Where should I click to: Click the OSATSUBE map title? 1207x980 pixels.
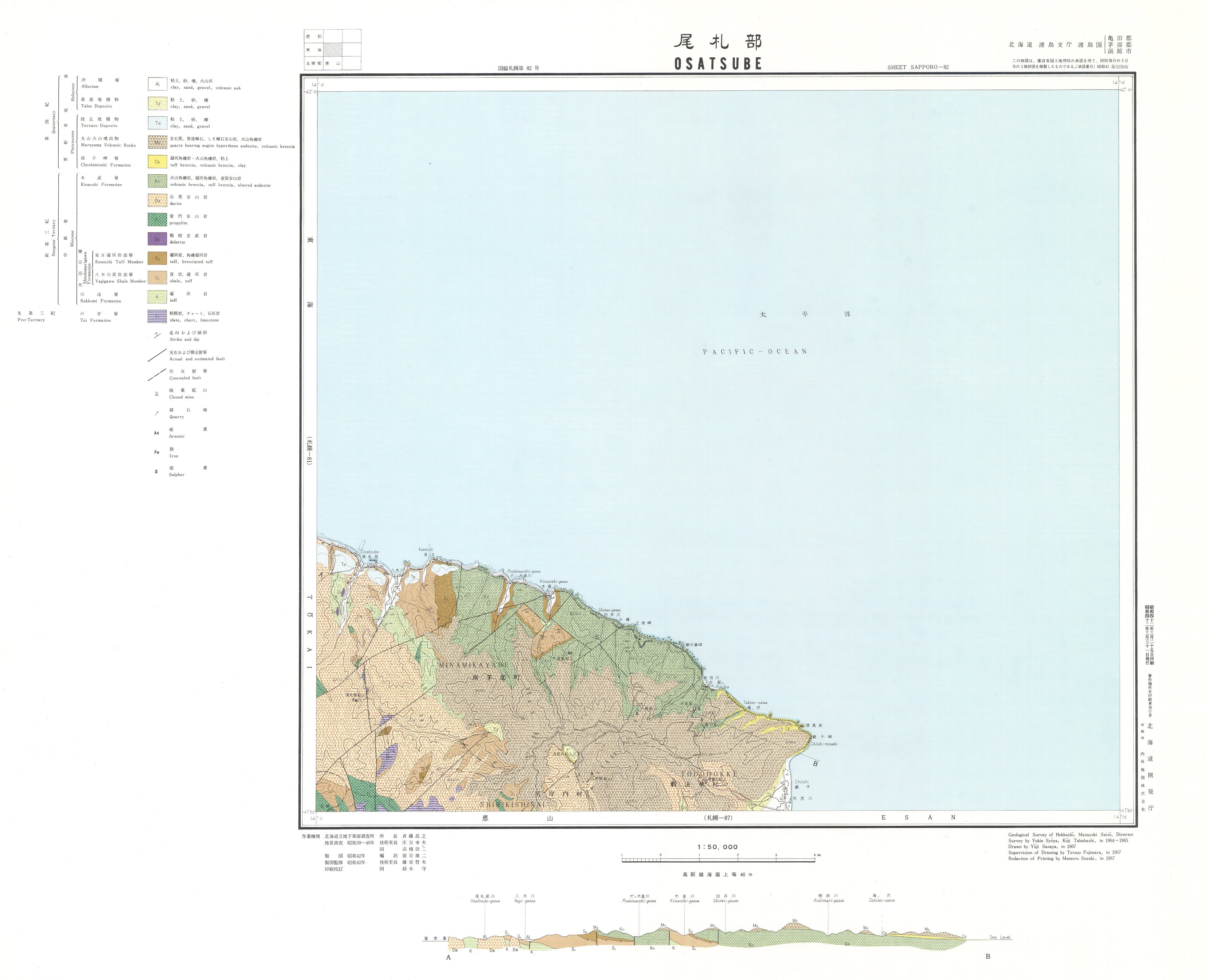(x=718, y=63)
